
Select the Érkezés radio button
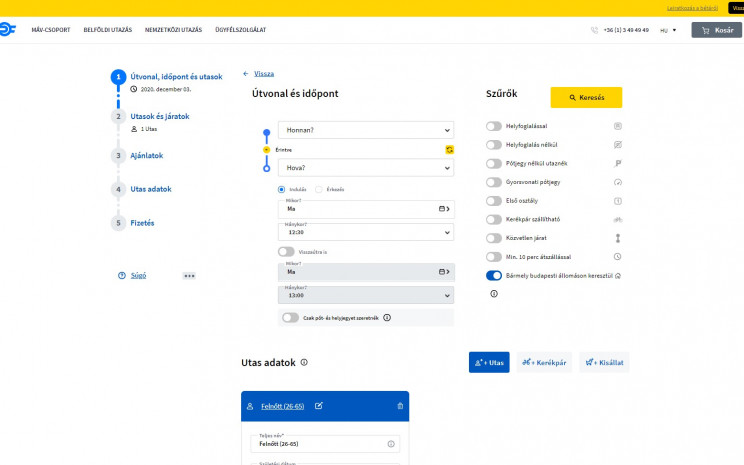coord(319,189)
